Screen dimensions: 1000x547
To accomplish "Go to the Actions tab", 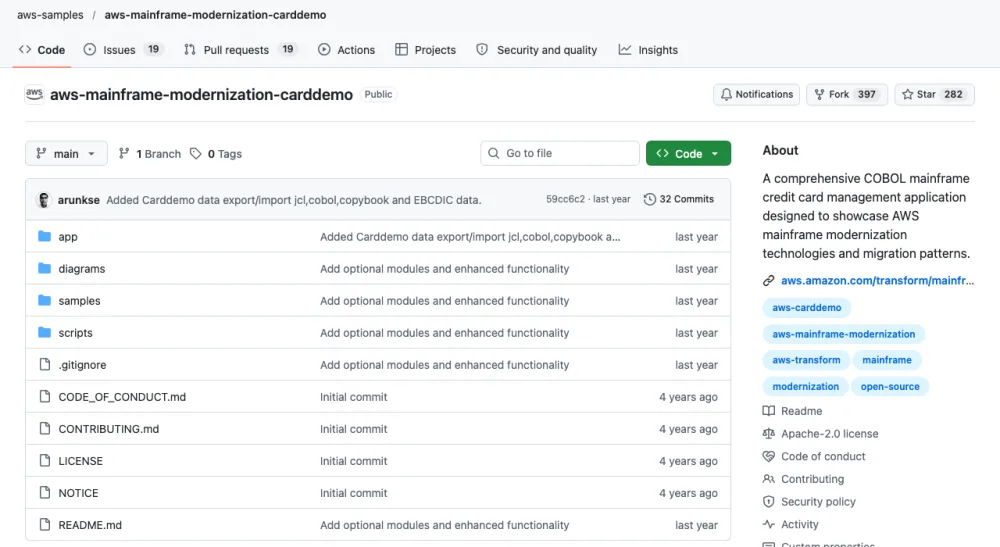I will [x=346, y=50].
